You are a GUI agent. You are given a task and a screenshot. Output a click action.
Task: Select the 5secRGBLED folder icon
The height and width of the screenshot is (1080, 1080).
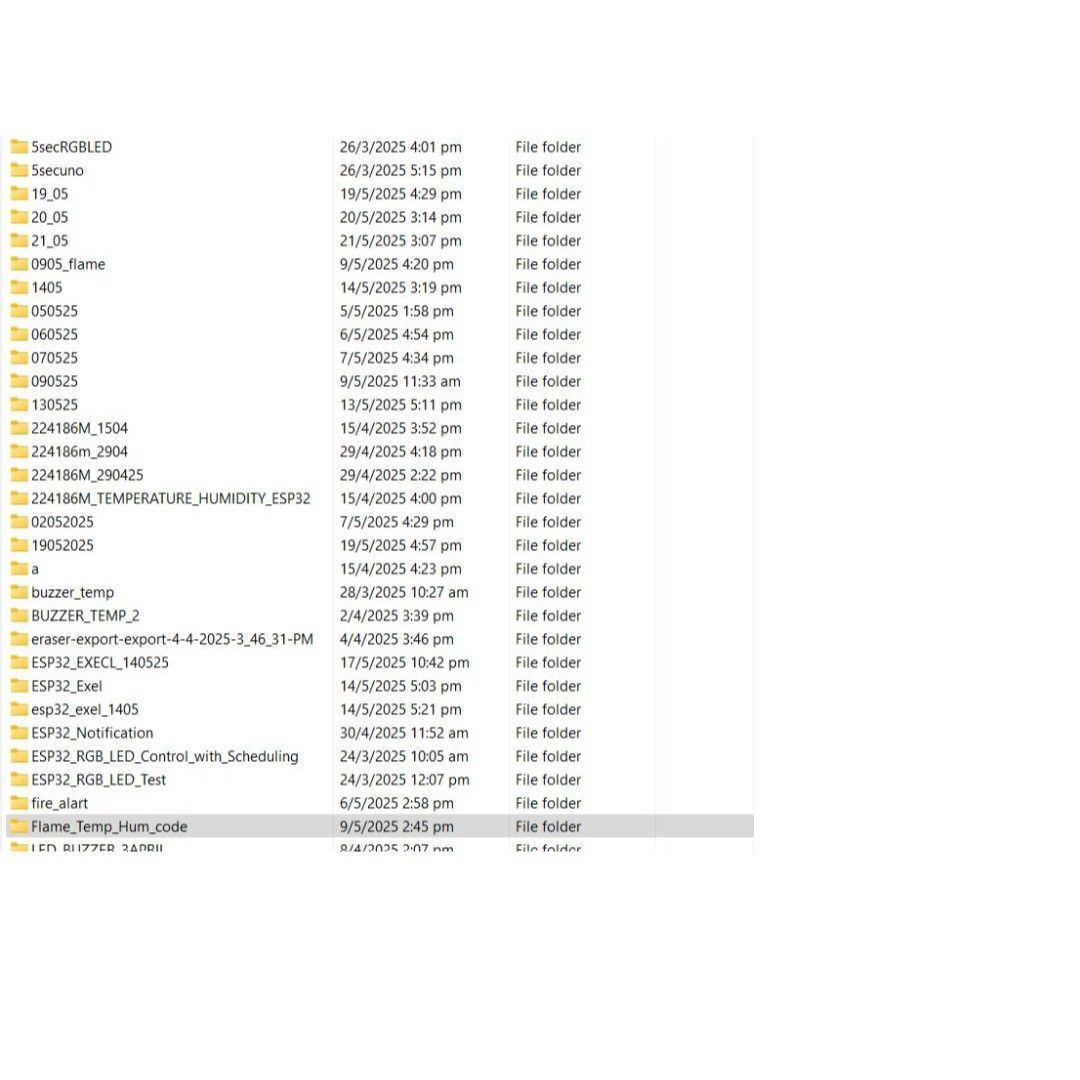(x=19, y=147)
